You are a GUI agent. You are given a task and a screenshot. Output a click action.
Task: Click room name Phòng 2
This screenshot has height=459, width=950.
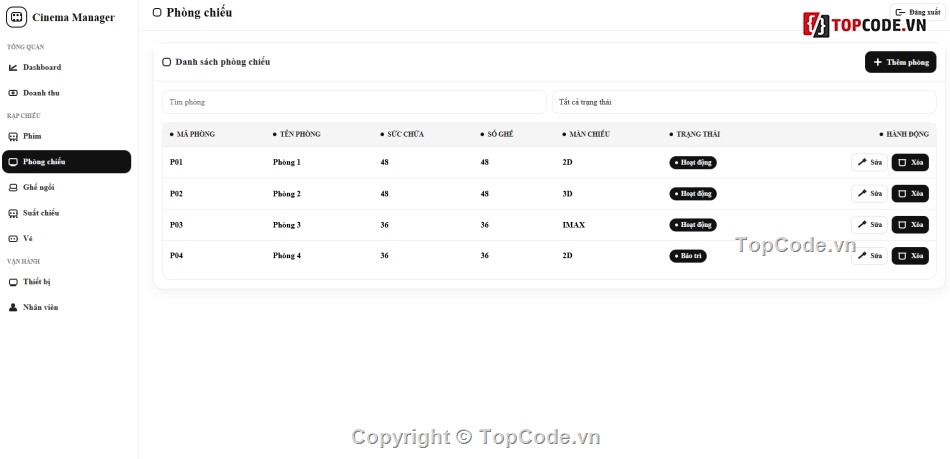click(x=287, y=194)
